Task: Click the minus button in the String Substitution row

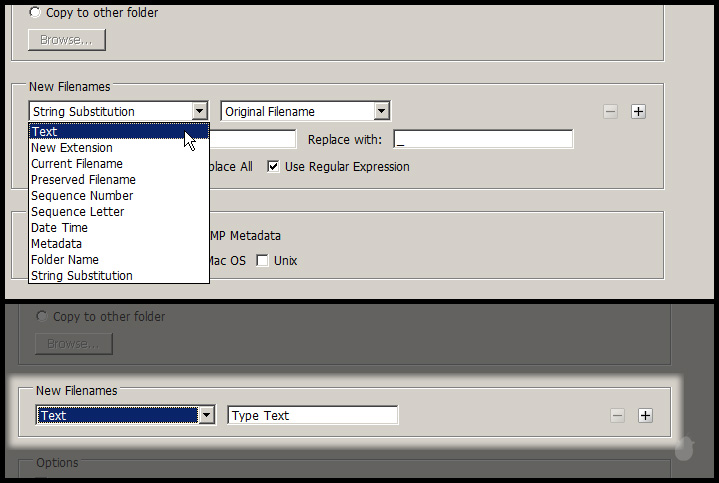Action: pos(610,112)
